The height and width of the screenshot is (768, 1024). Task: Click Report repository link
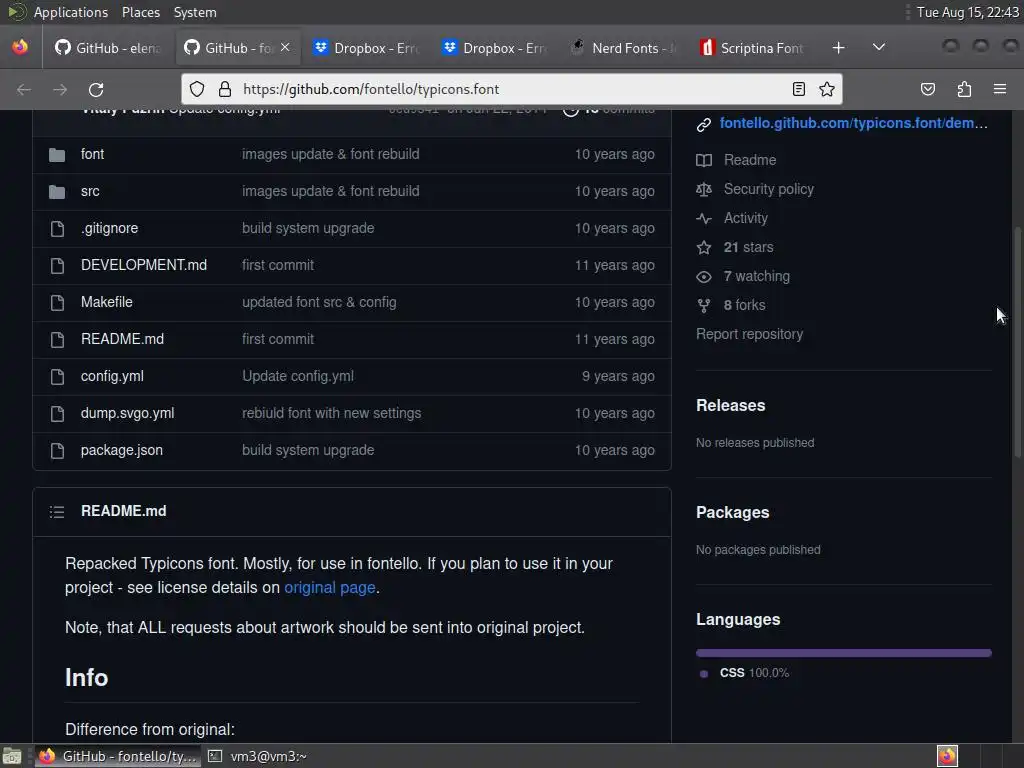749,334
